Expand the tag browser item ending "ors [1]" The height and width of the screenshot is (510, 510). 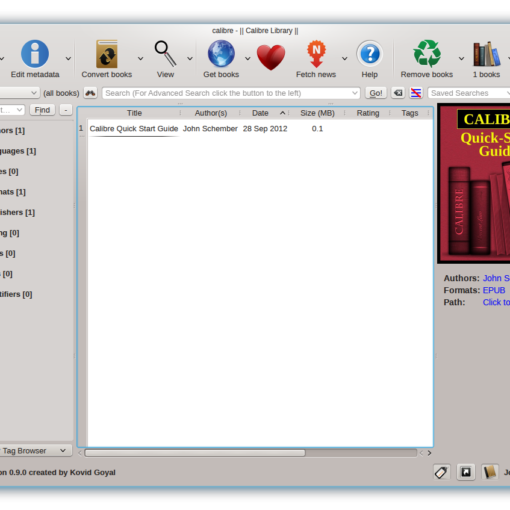pyautogui.click(x=12, y=131)
